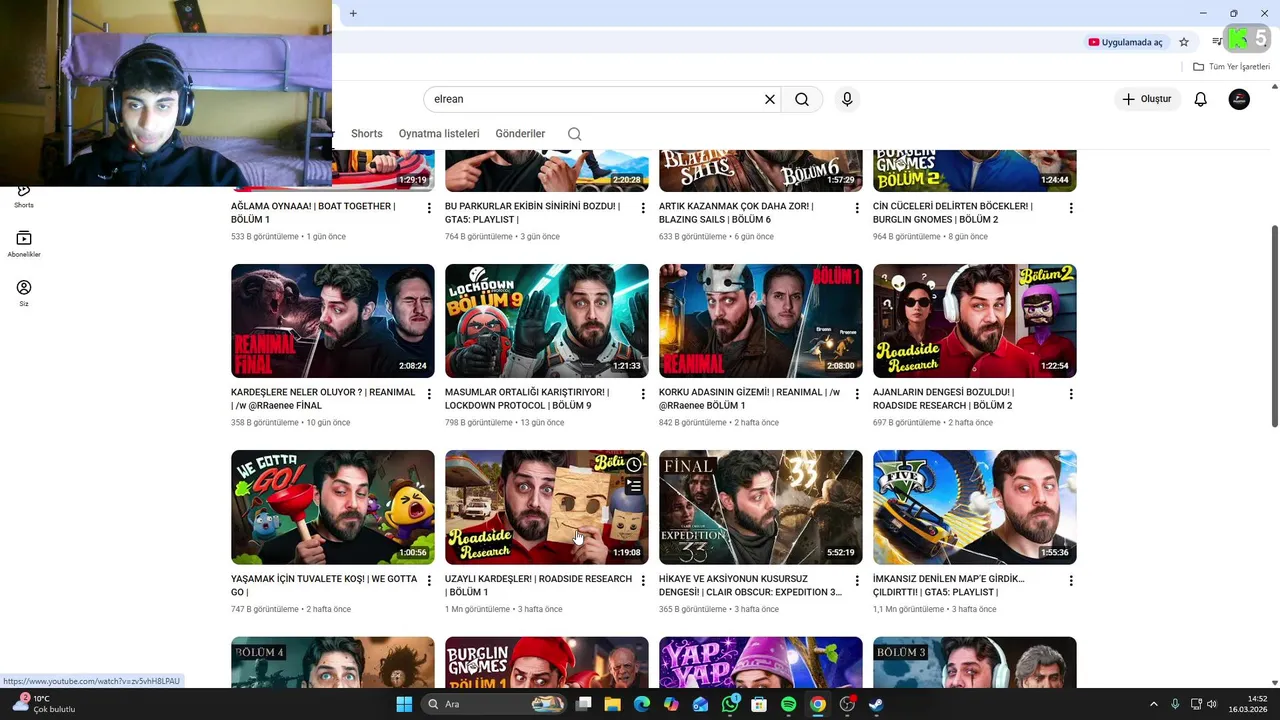Viewport: 1280px width, 720px height.
Task: Play the Reanimal Bölüm 1 thumbnail
Action: pyautogui.click(x=761, y=321)
